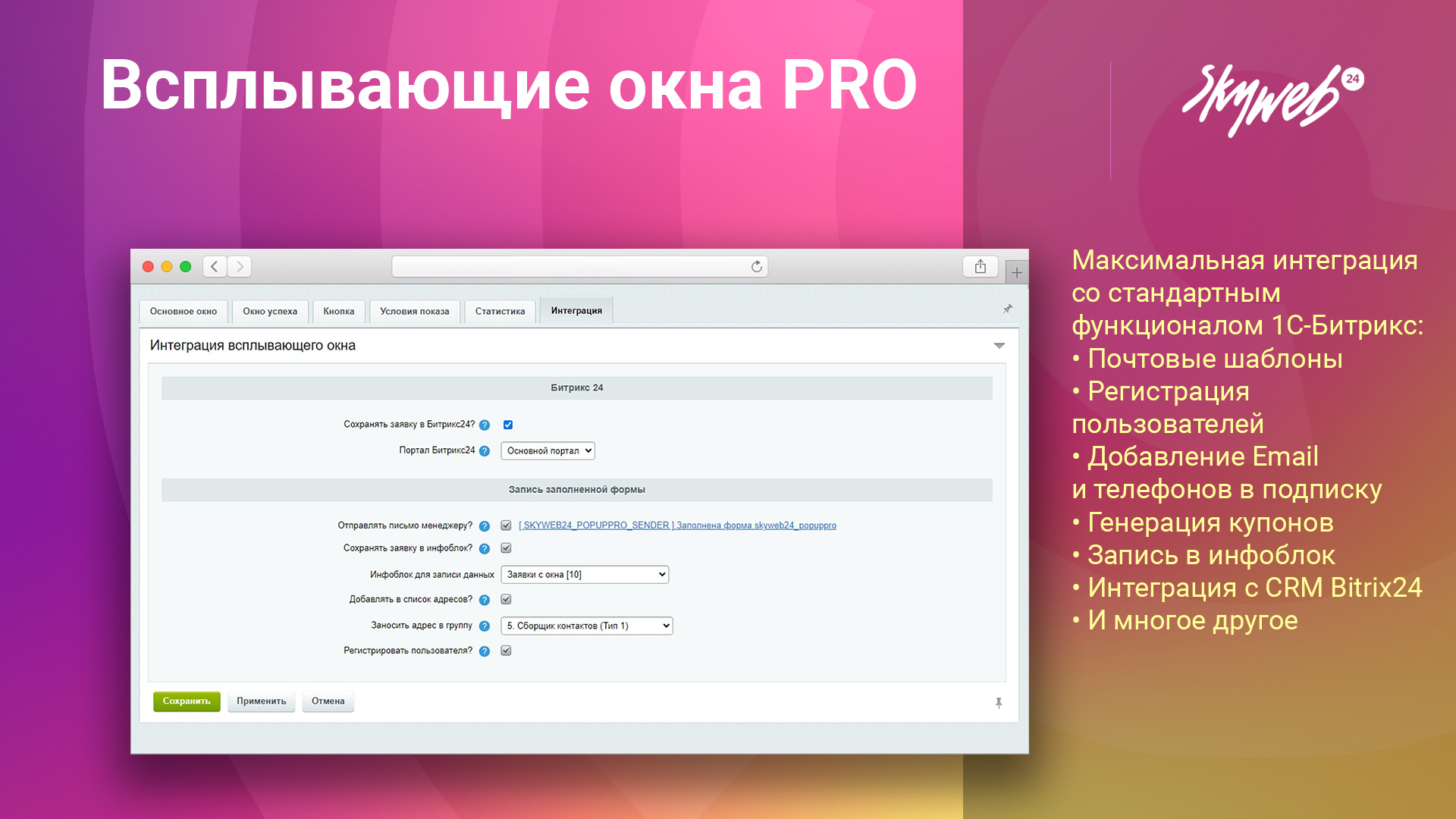Viewport: 1456px width, 819px height.
Task: Click the green Сохранить button
Action: [187, 701]
